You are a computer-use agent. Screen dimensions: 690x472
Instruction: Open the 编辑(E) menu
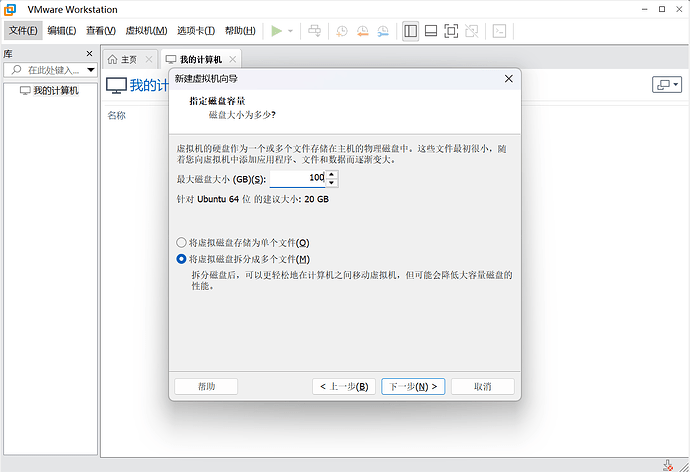(62, 30)
